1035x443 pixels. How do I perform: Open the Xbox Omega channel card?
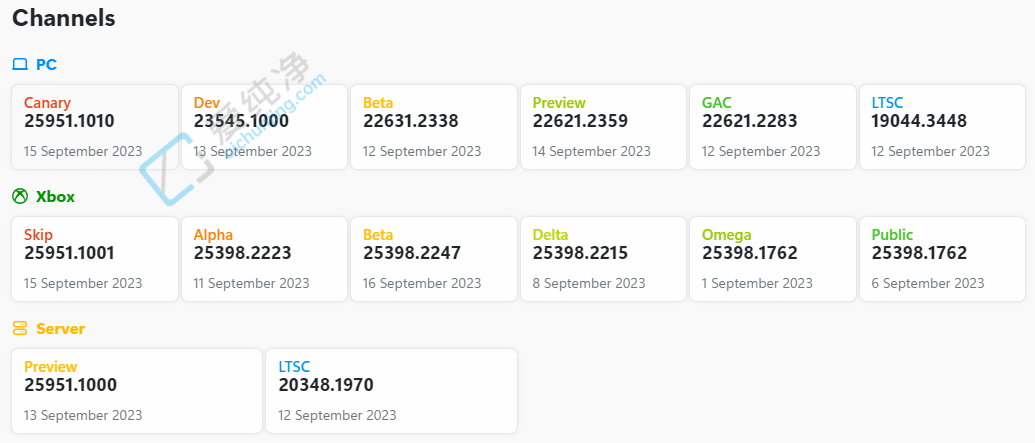(772, 259)
